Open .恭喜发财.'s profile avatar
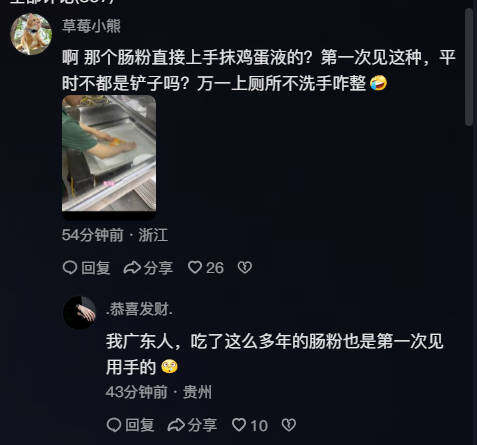The width and height of the screenshot is (477, 445). [x=79, y=312]
